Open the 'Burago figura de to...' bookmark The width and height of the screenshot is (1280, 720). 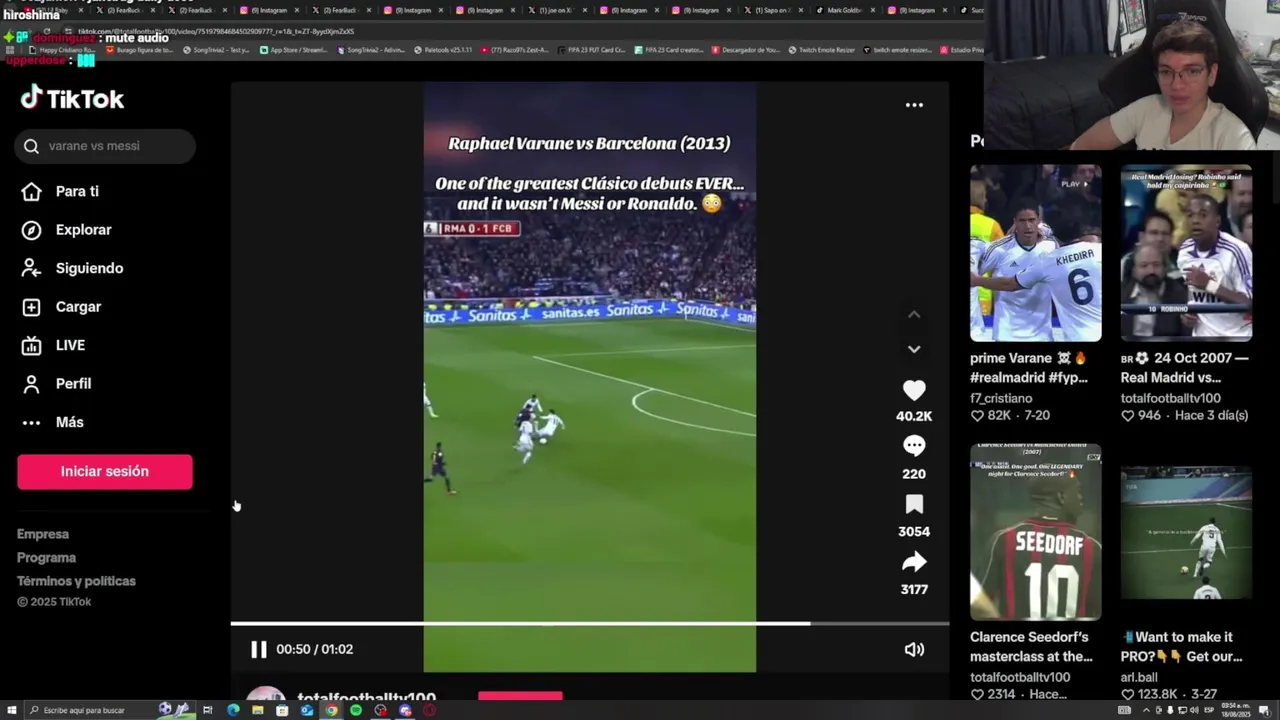[x=140, y=50]
